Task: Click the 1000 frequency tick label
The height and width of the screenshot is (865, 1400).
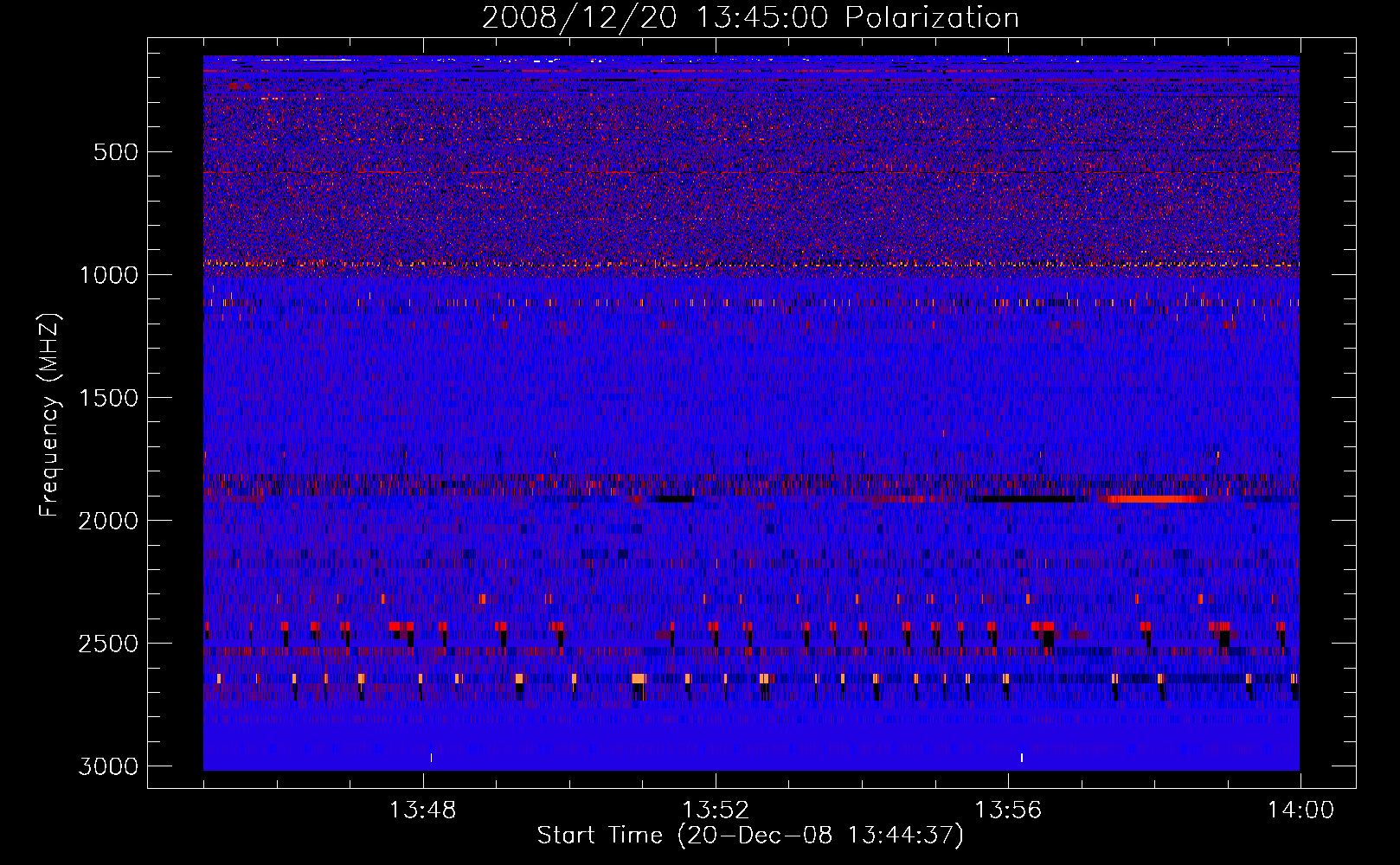Action: click(x=108, y=275)
